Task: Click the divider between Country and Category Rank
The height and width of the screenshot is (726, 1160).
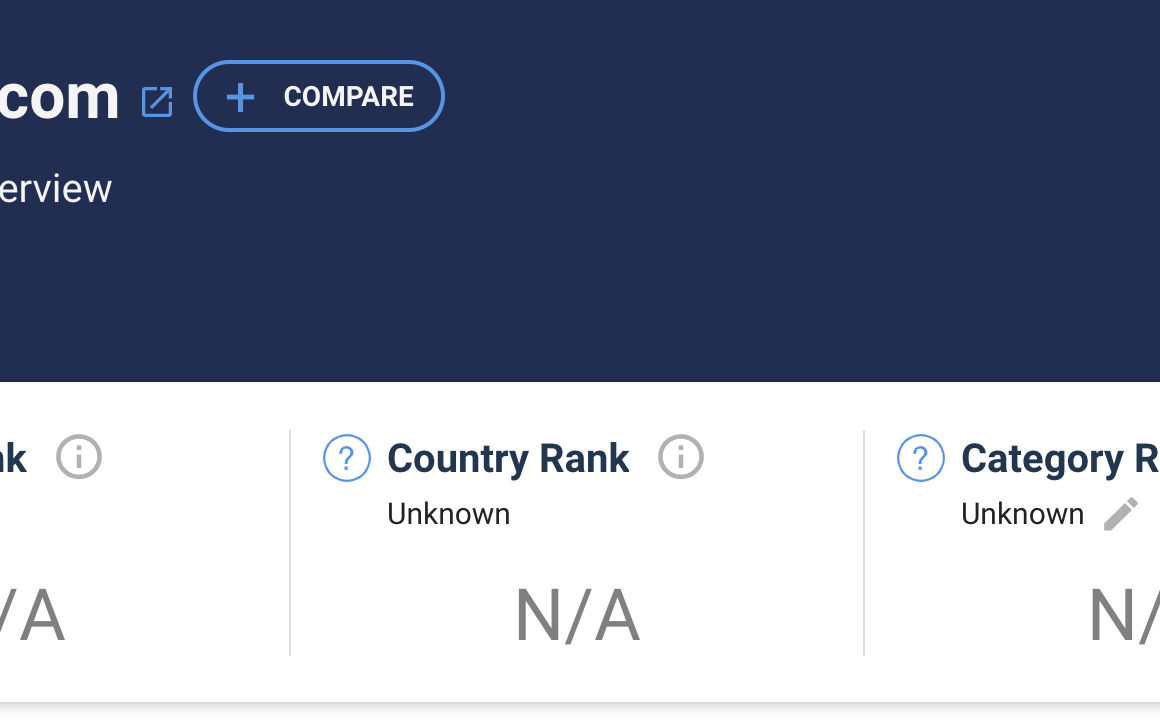Action: pos(864,543)
